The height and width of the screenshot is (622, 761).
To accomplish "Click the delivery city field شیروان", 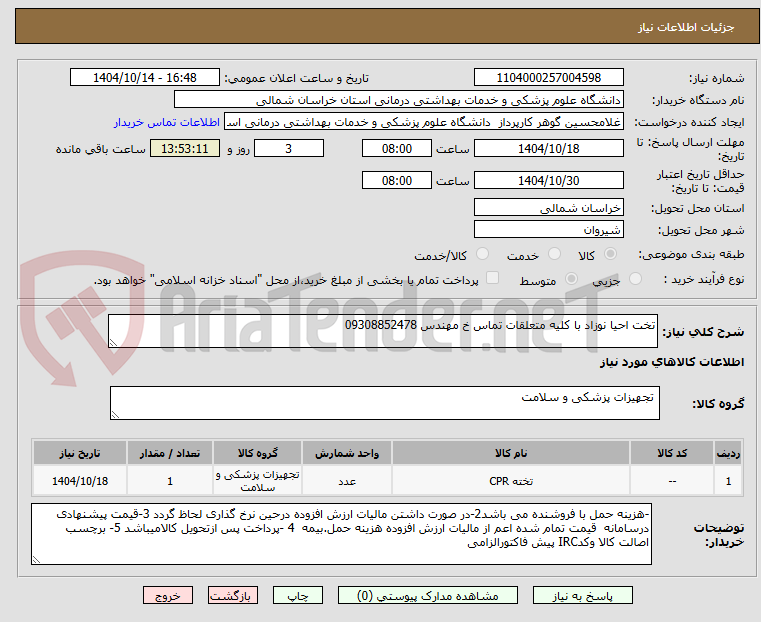I will coord(548,229).
